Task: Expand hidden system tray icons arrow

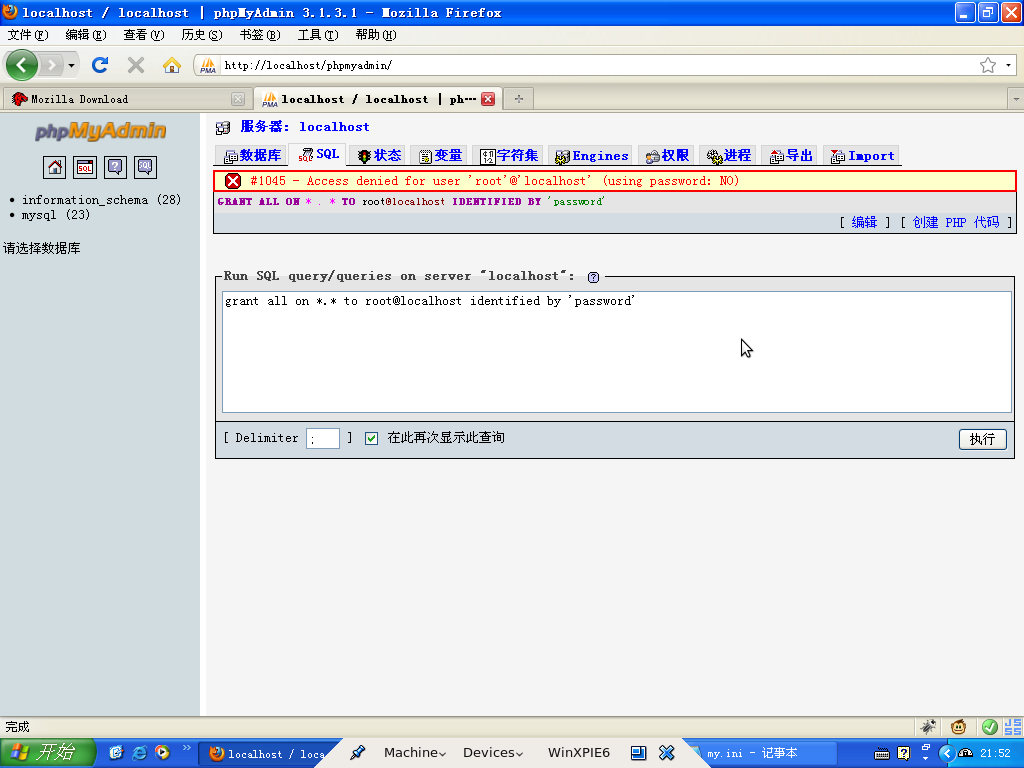Action: click(946, 754)
